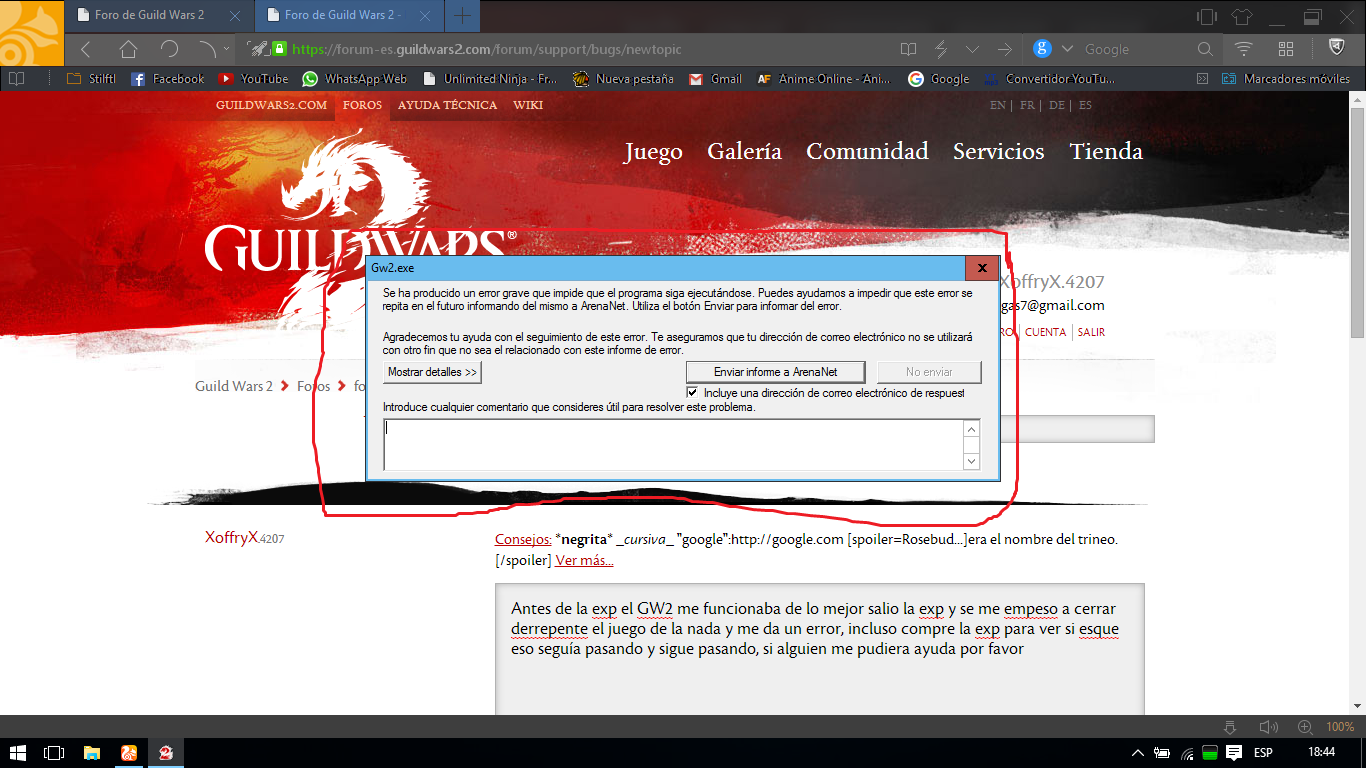
Task: Open the dropdown beside the forward arrow
Action: [227, 49]
